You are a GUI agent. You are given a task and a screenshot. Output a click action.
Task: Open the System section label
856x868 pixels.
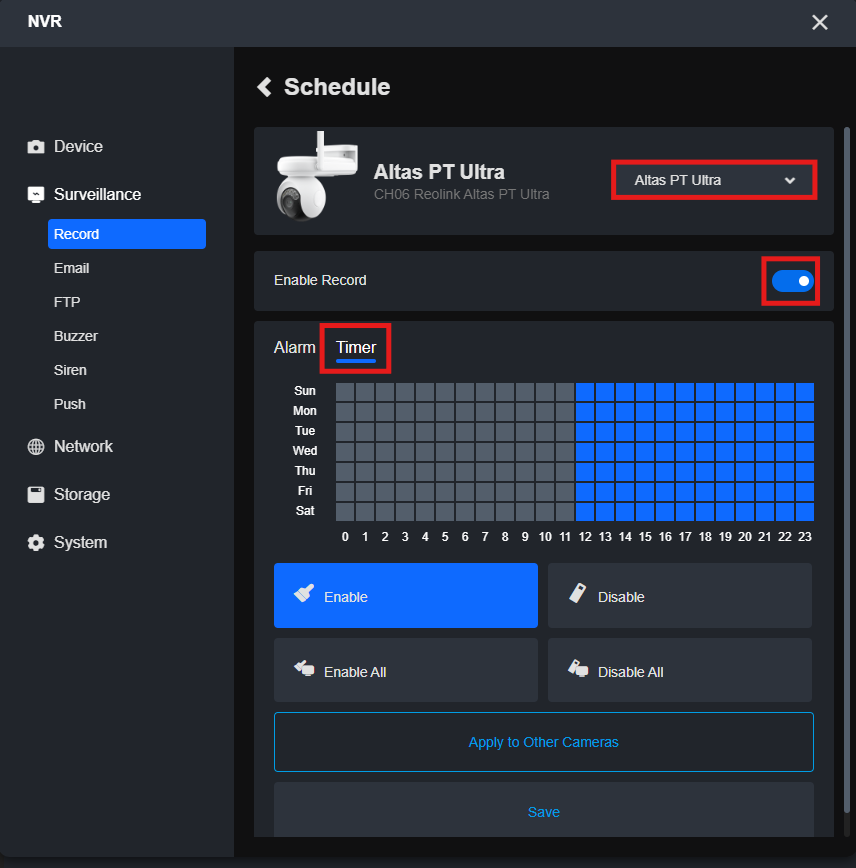(x=80, y=542)
